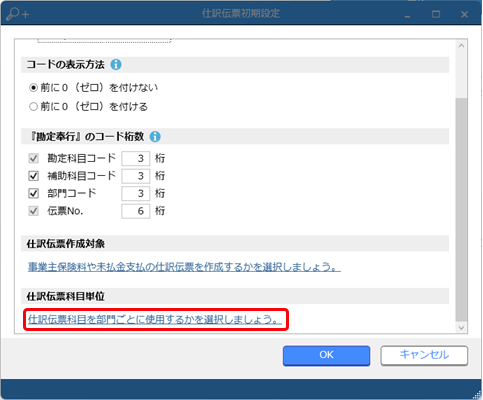Select 前に0（ゼロ）を付ける radio button

click(x=33, y=107)
